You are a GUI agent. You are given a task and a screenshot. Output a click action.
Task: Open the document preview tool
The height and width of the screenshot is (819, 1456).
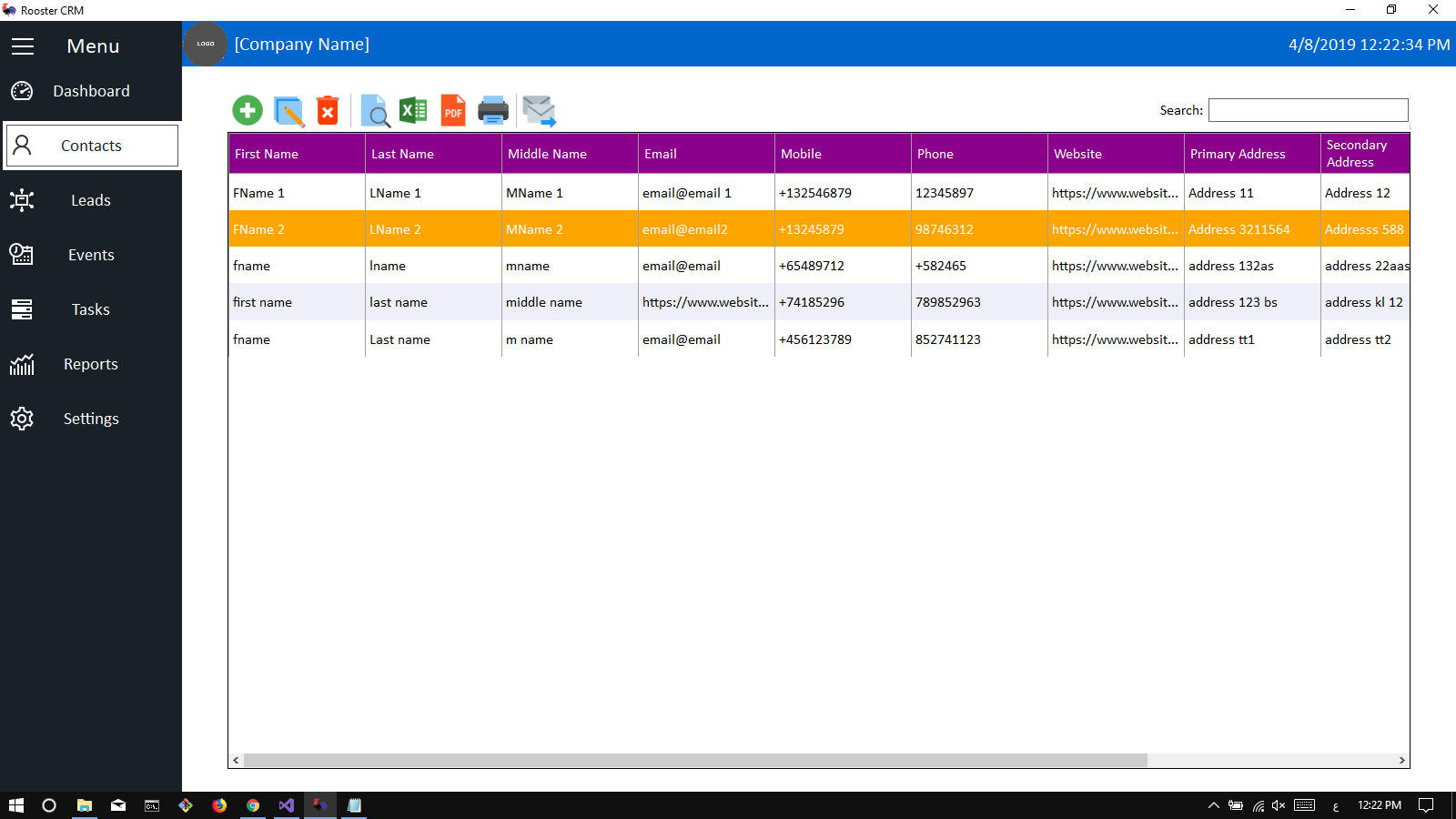pos(375,111)
